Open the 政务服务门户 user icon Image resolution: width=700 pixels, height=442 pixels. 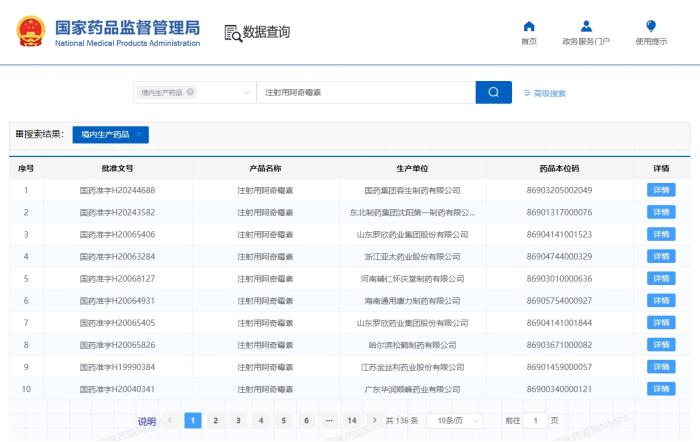pos(586,26)
